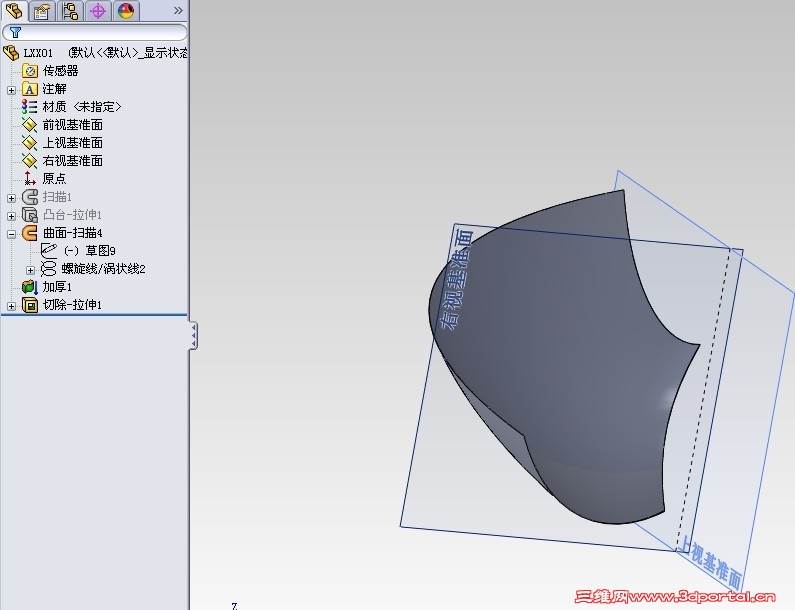Switch to the PropertyManager tab
Viewport: 795px width, 610px height.
click(x=42, y=11)
